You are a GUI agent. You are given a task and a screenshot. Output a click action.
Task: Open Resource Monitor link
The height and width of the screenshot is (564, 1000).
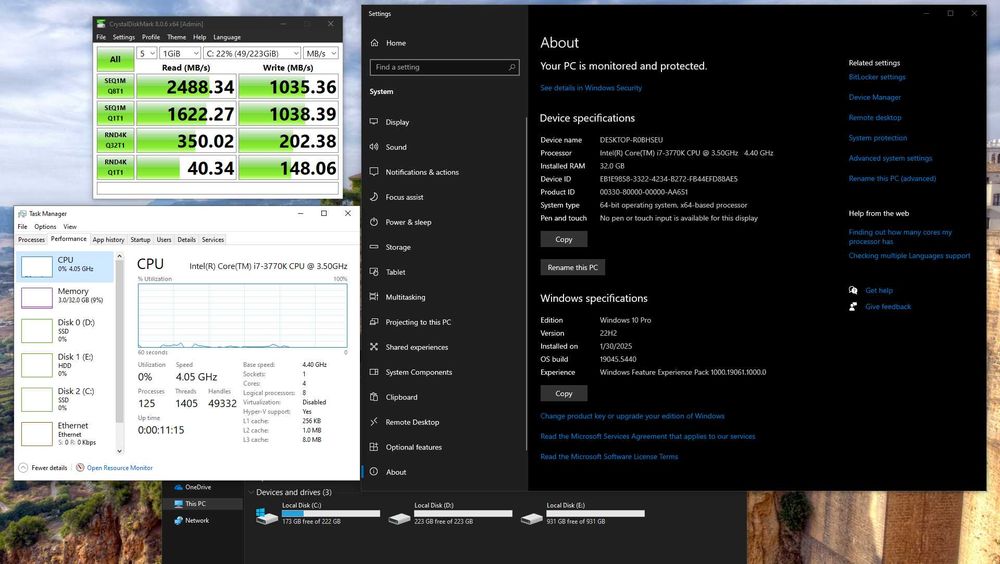(120, 468)
